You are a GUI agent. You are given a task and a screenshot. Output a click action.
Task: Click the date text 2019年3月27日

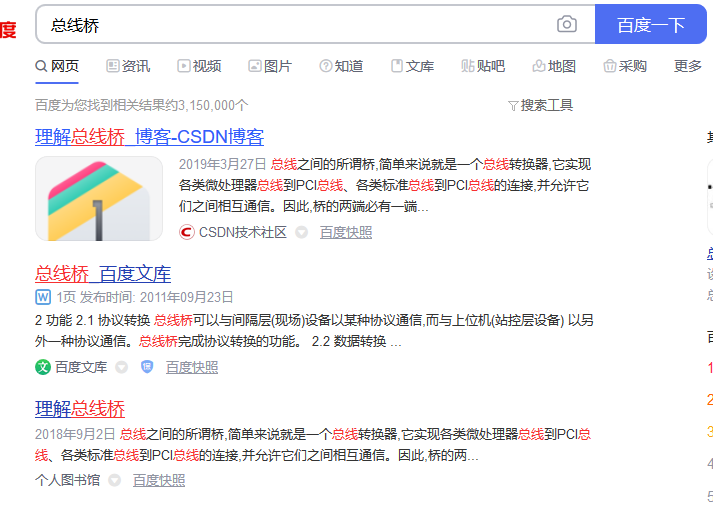222,164
